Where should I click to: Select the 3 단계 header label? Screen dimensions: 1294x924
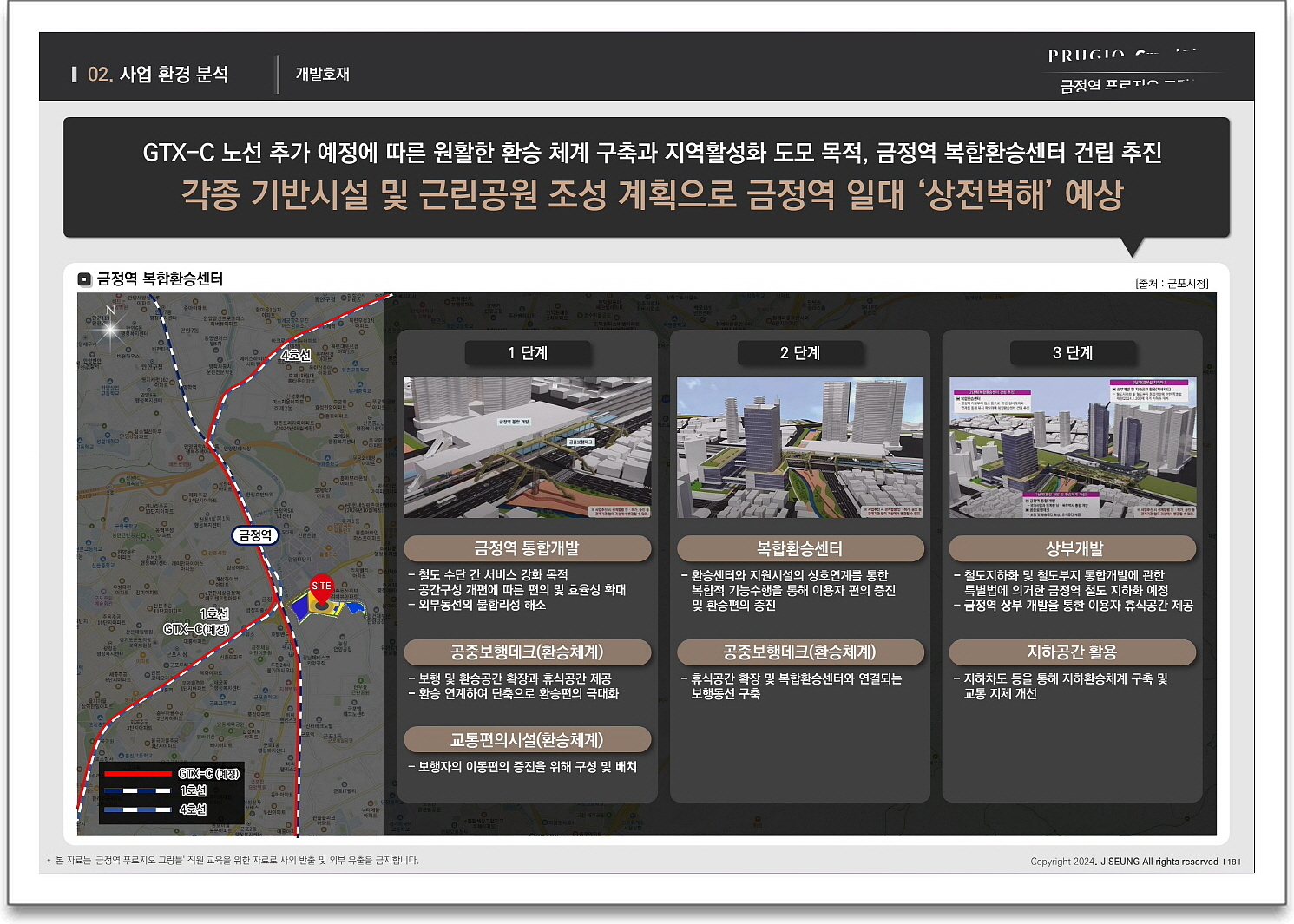pos(1073,353)
